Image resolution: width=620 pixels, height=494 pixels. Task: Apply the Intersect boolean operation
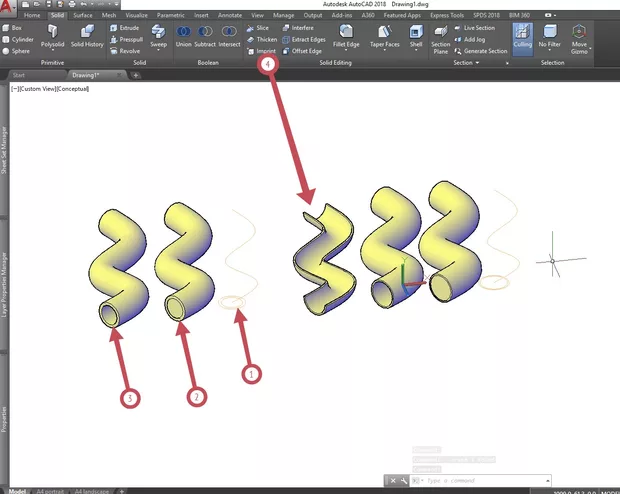(229, 36)
